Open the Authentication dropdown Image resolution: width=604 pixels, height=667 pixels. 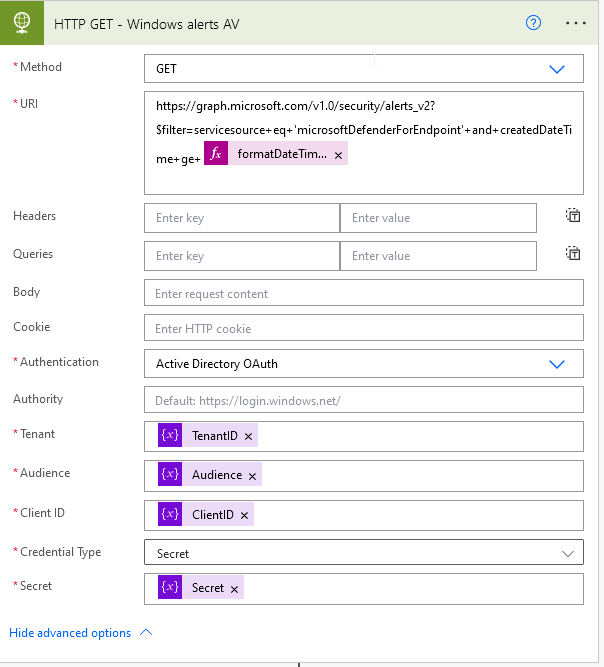pyautogui.click(x=364, y=364)
